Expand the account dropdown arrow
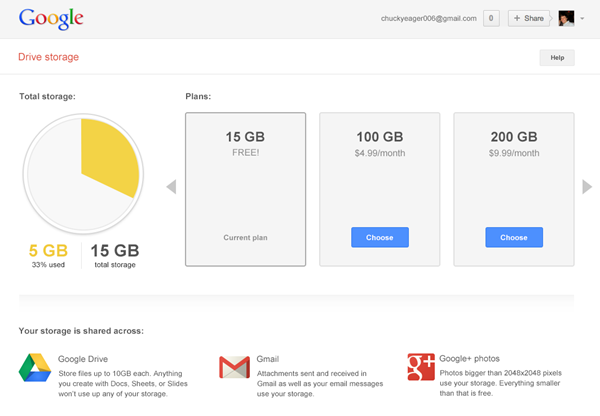This screenshot has width=600, height=416. [x=582, y=18]
